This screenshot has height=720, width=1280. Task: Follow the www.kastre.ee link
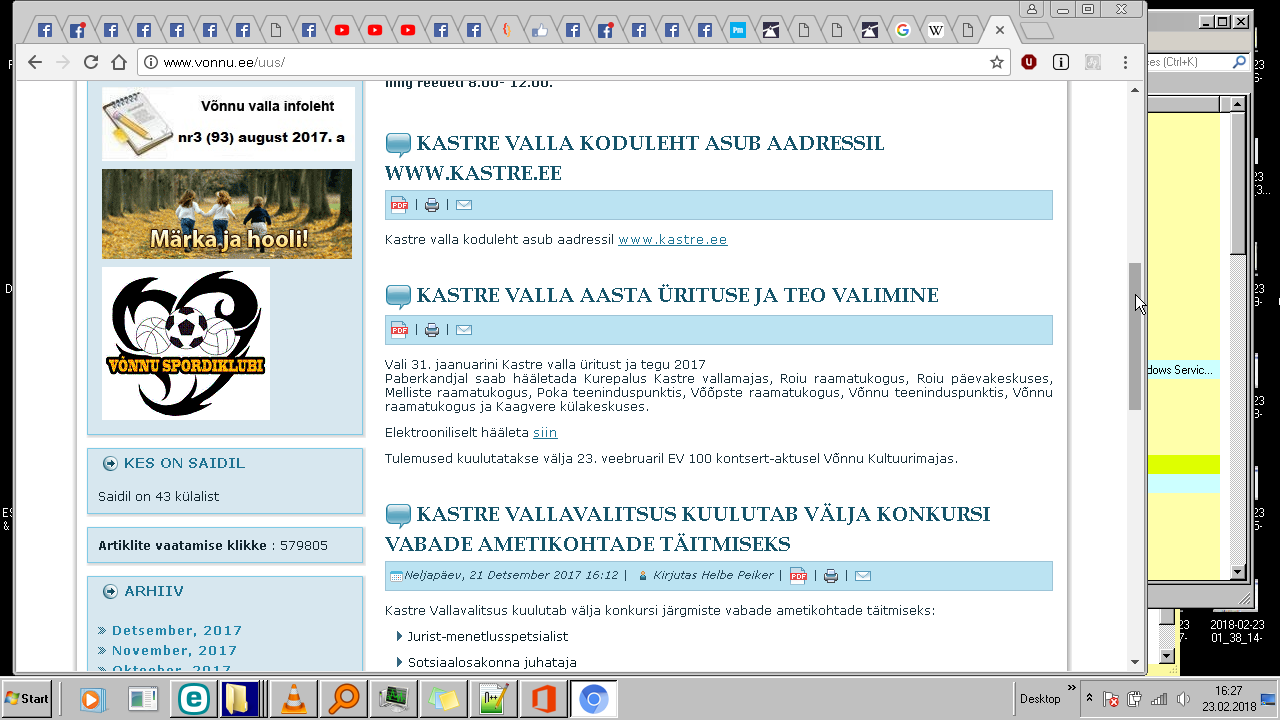point(672,240)
